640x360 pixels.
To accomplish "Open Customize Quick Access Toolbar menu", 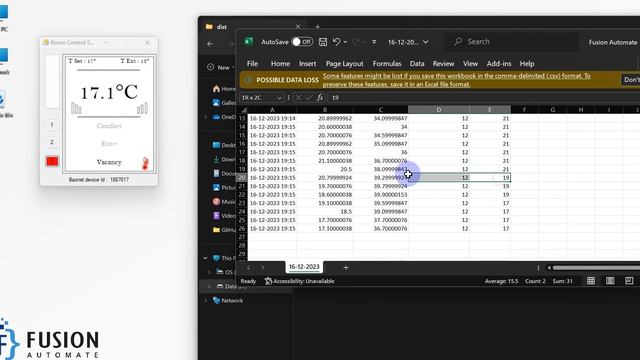I will pyautogui.click(x=374, y=42).
